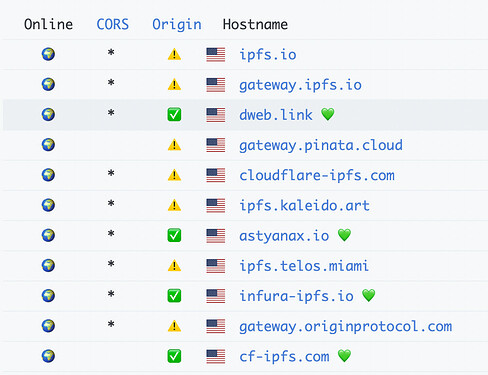Click the US flag beside ipfs.telos.miami
The image size is (488, 375).
tap(216, 266)
